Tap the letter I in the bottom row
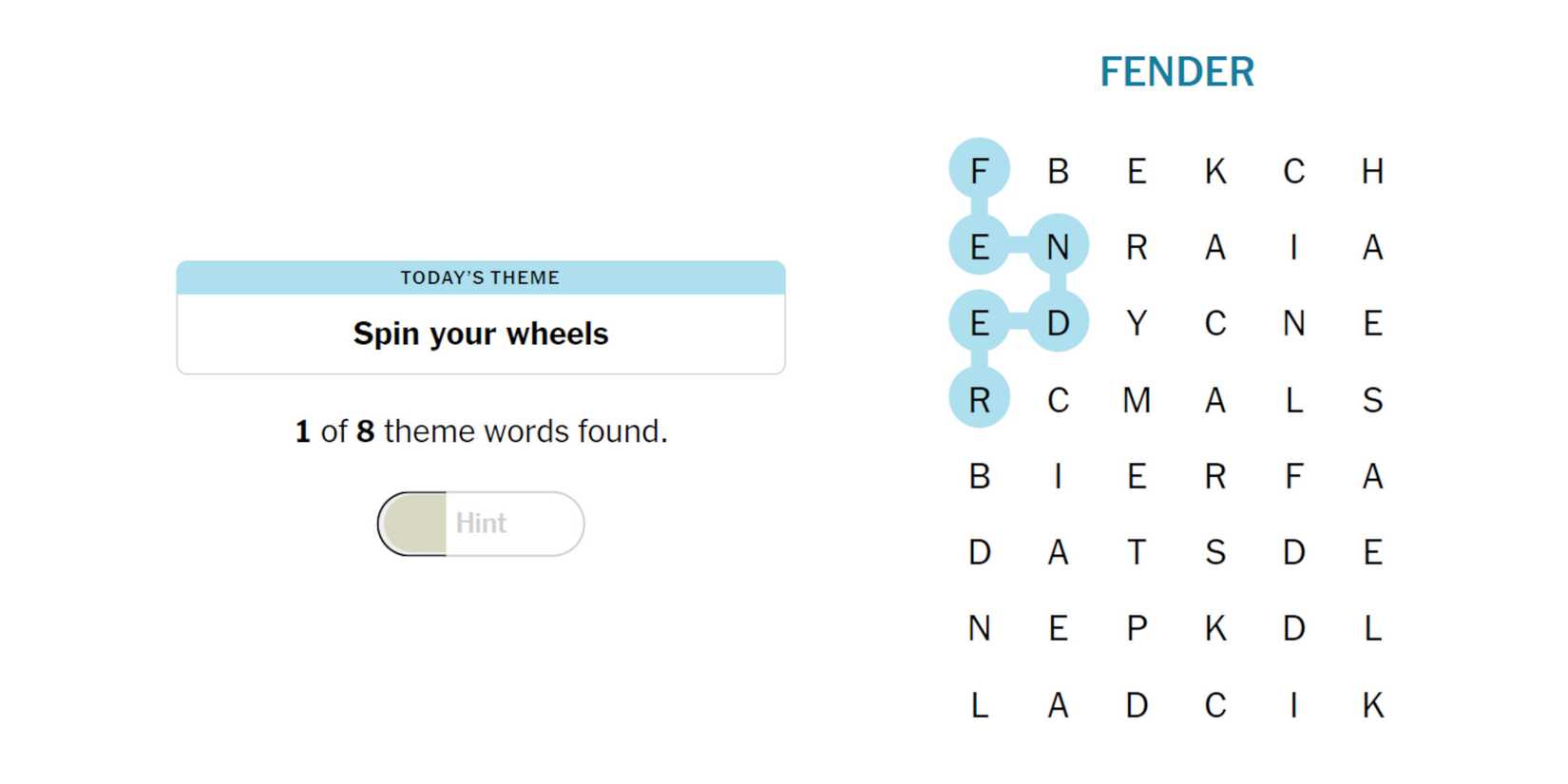The image size is (1568, 784). [1293, 705]
